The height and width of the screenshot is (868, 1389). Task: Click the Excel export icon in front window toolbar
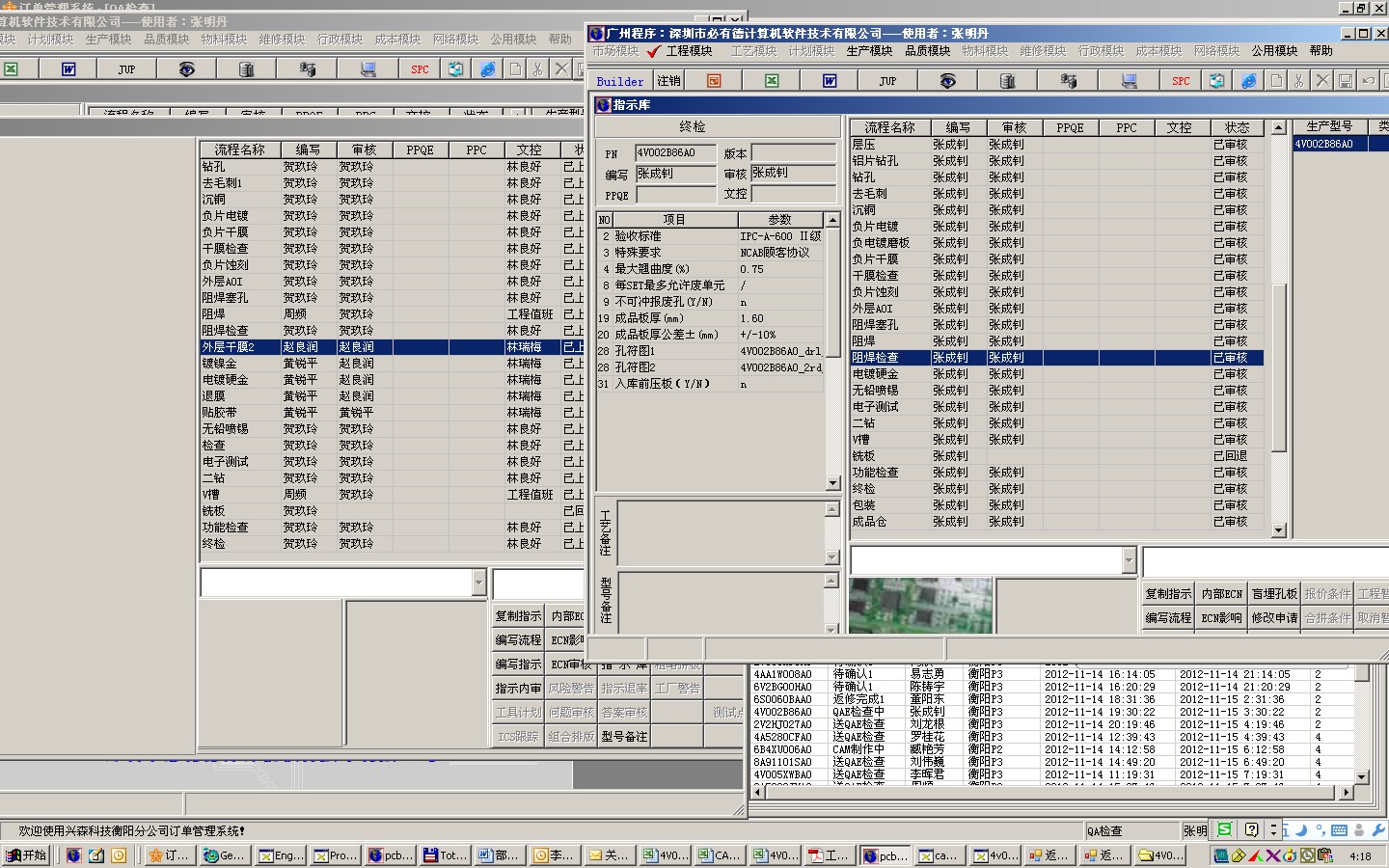tap(772, 81)
